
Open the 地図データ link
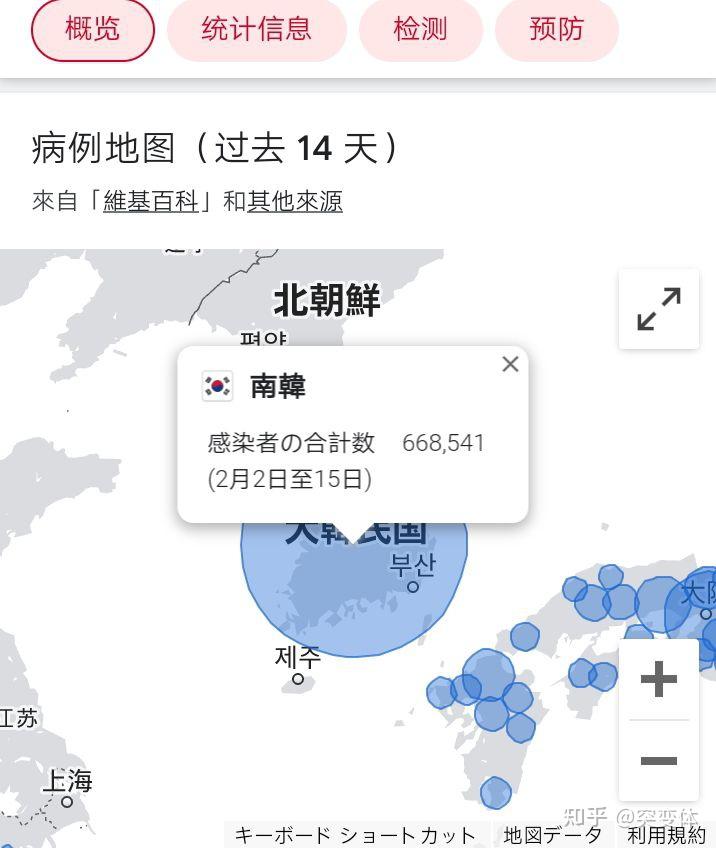point(552,836)
